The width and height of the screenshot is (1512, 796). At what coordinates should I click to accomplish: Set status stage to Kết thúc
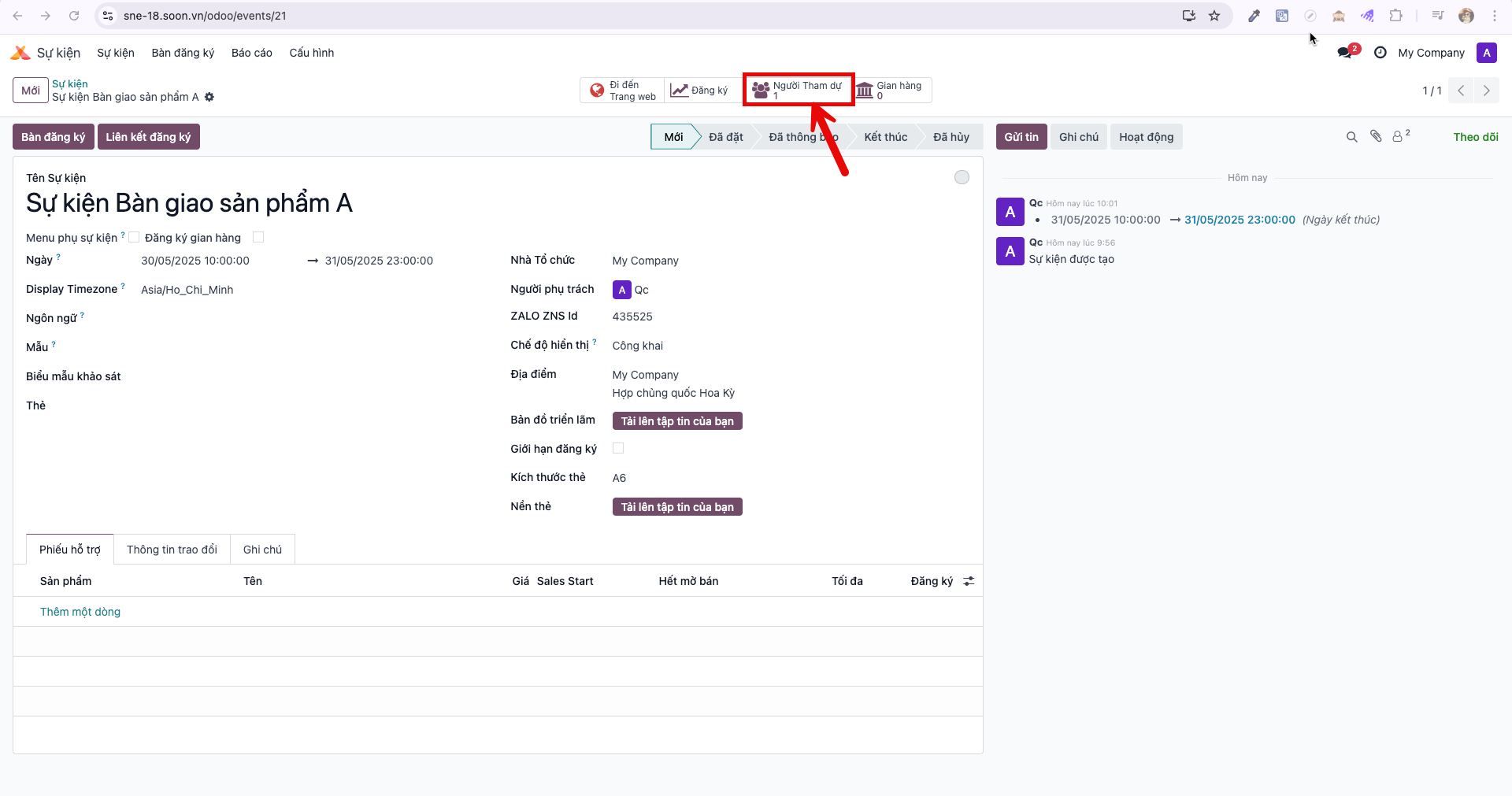pos(885,137)
